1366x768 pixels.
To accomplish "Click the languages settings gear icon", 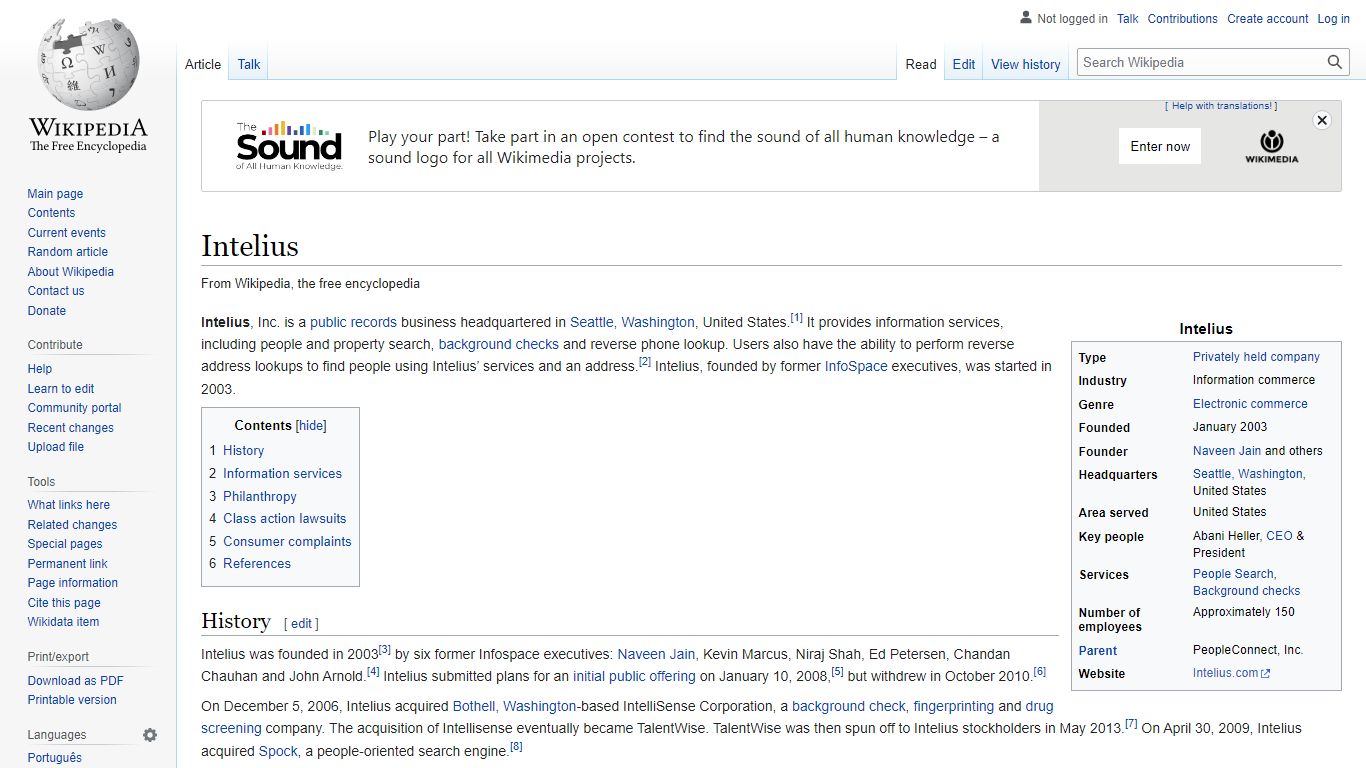I will [x=150, y=735].
